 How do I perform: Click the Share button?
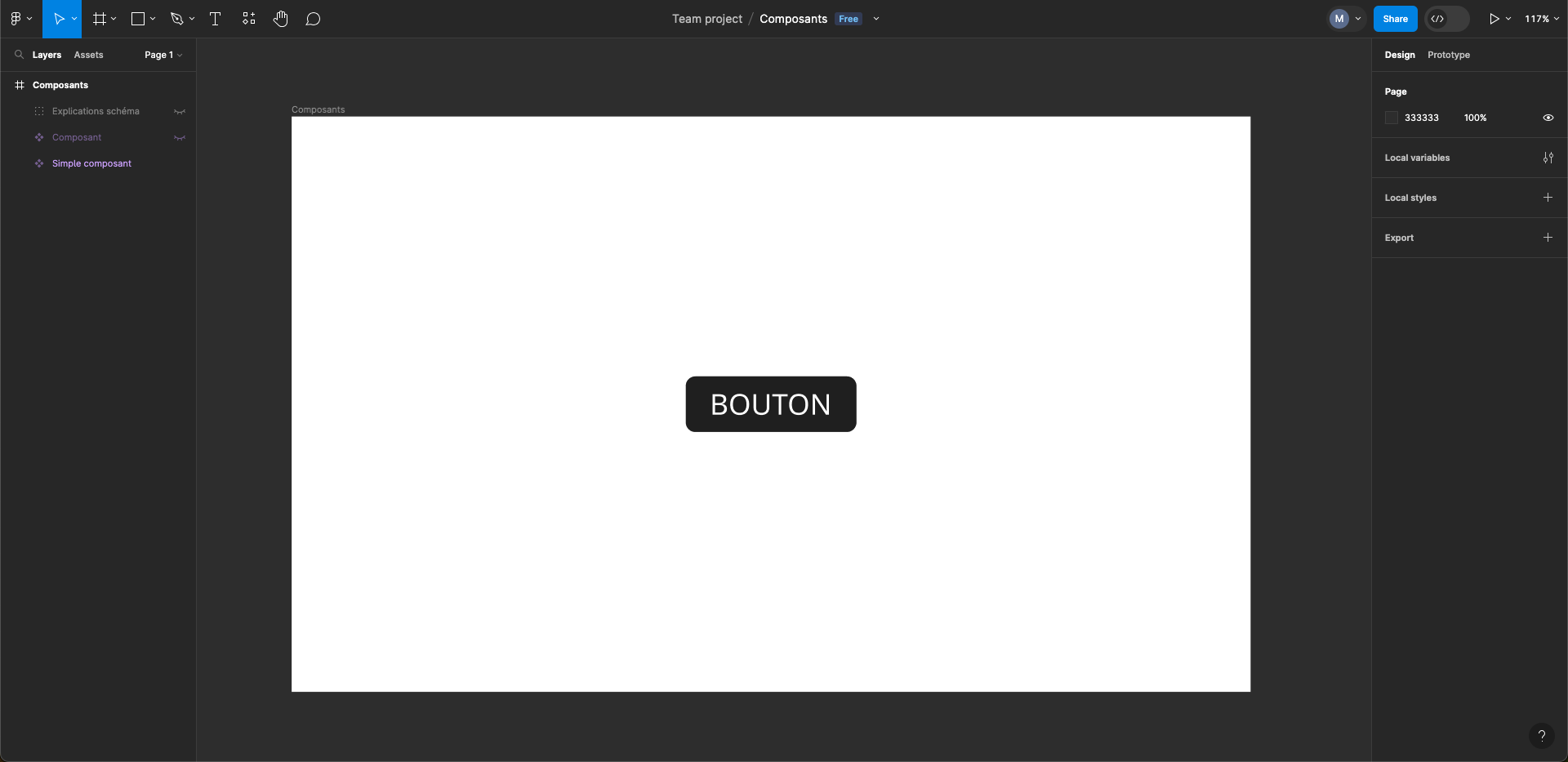coord(1395,19)
